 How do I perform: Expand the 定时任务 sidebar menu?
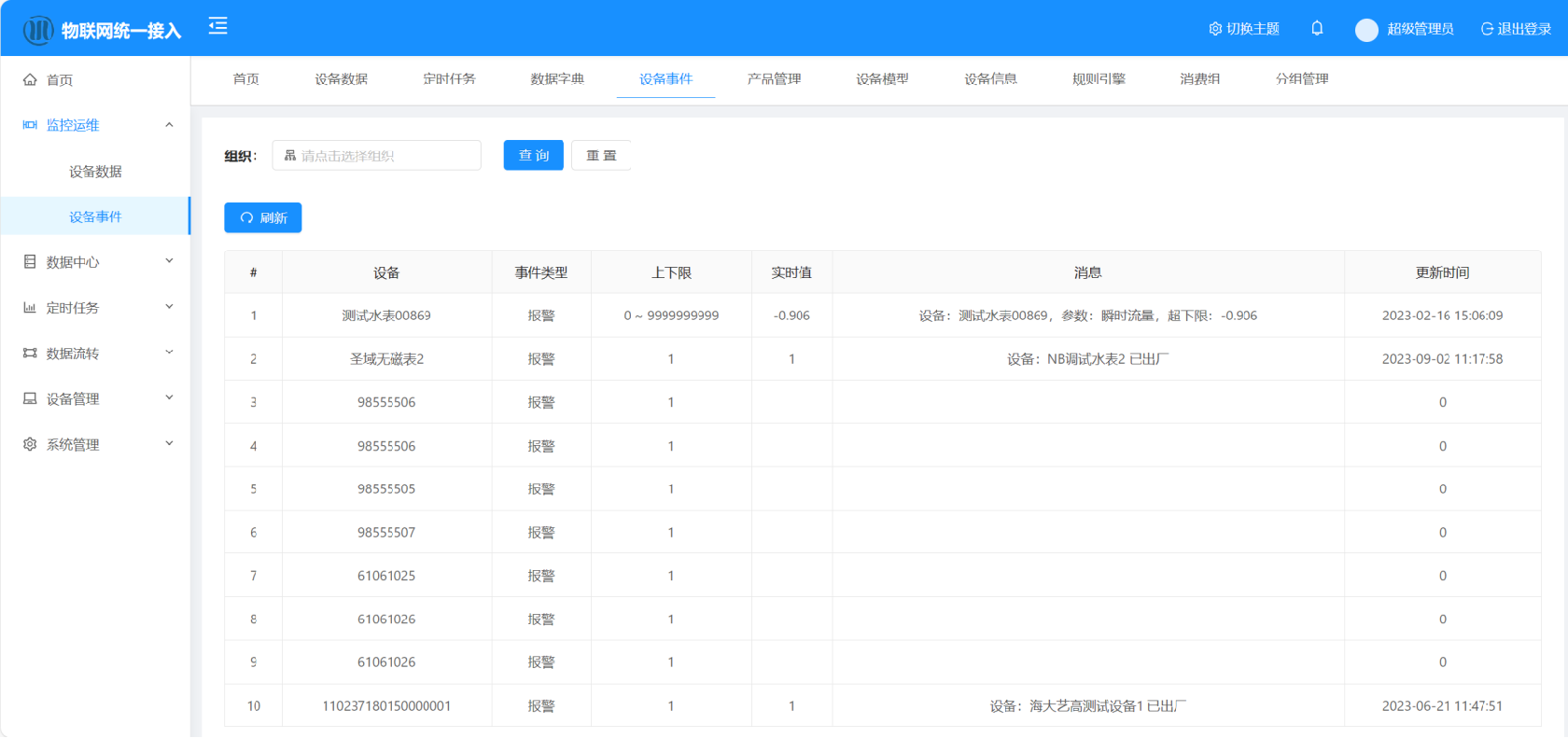169,307
